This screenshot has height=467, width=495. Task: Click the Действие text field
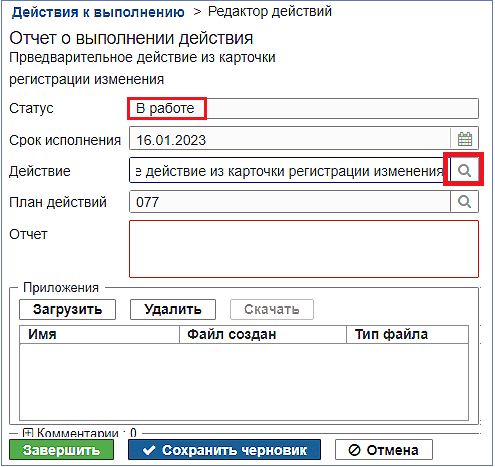[x=290, y=170]
